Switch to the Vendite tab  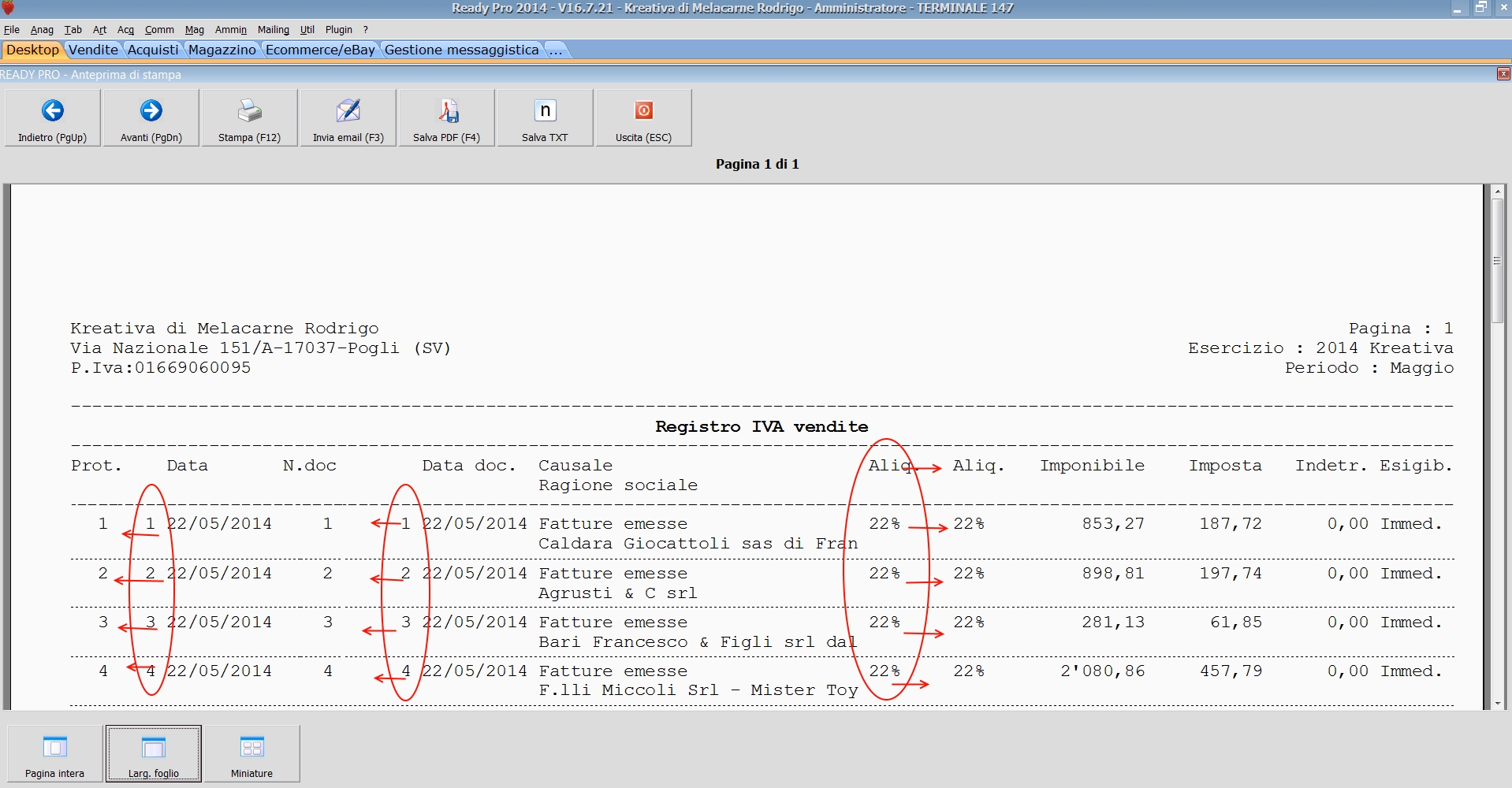[x=93, y=50]
